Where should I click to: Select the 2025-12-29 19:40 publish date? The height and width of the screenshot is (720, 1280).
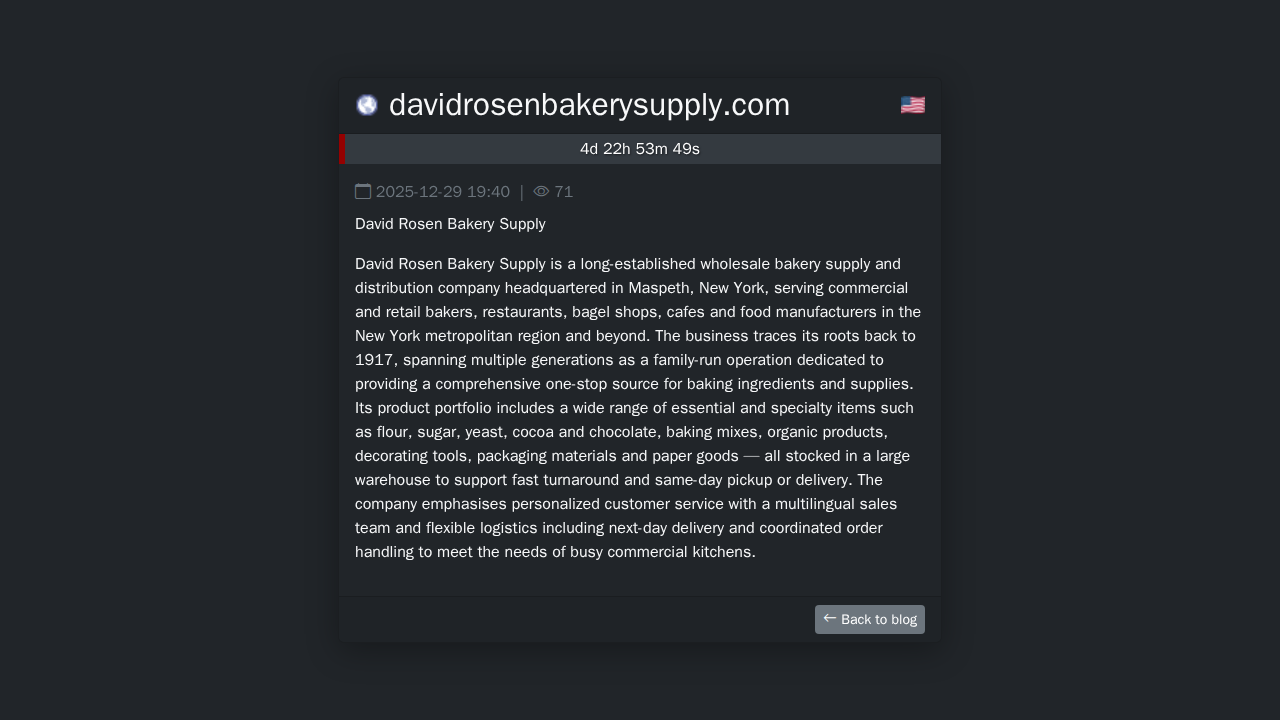[x=443, y=192]
